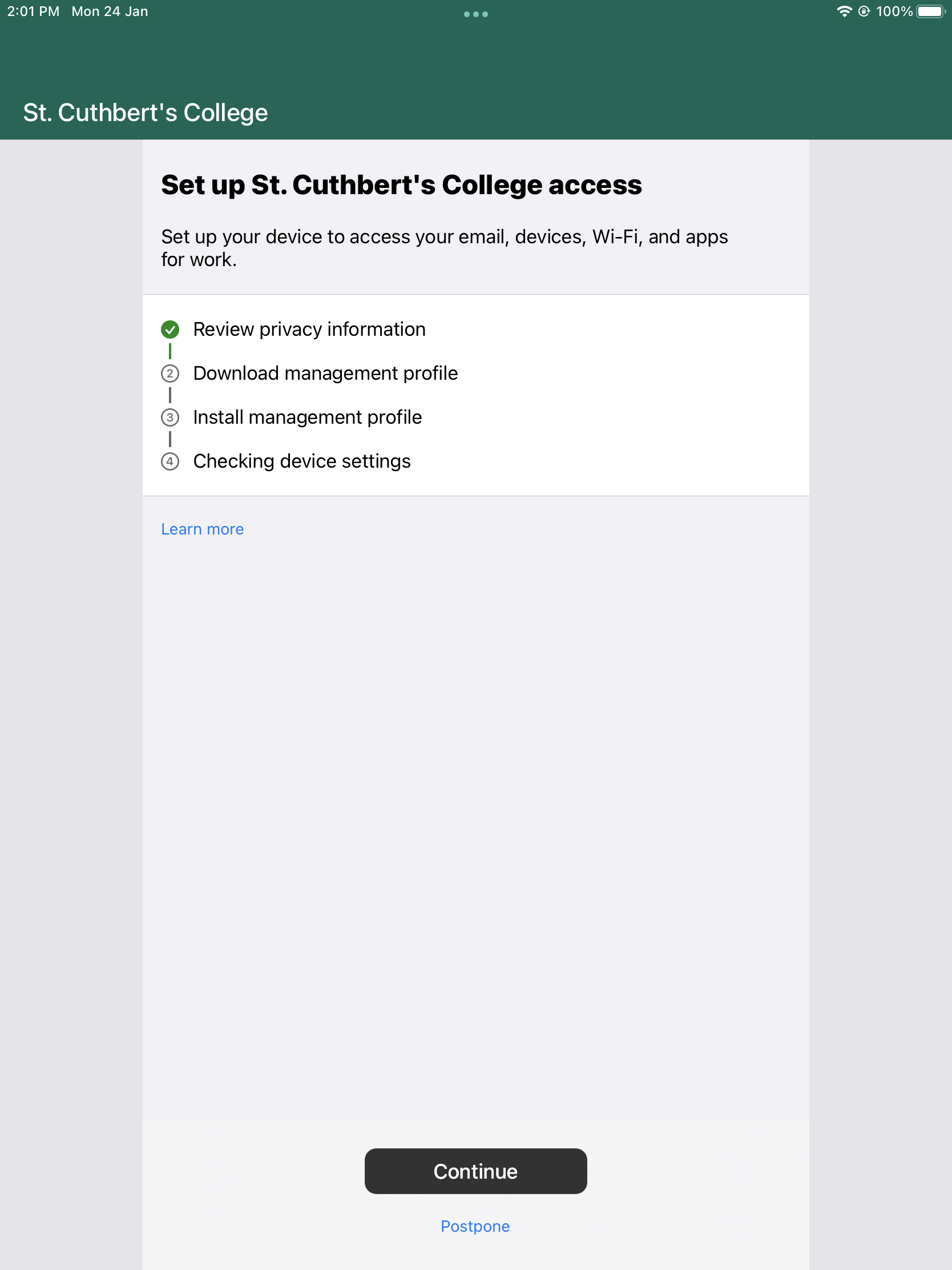The height and width of the screenshot is (1270, 952).
Task: Tap the St. Cuthbert's College header title
Action: click(x=146, y=113)
